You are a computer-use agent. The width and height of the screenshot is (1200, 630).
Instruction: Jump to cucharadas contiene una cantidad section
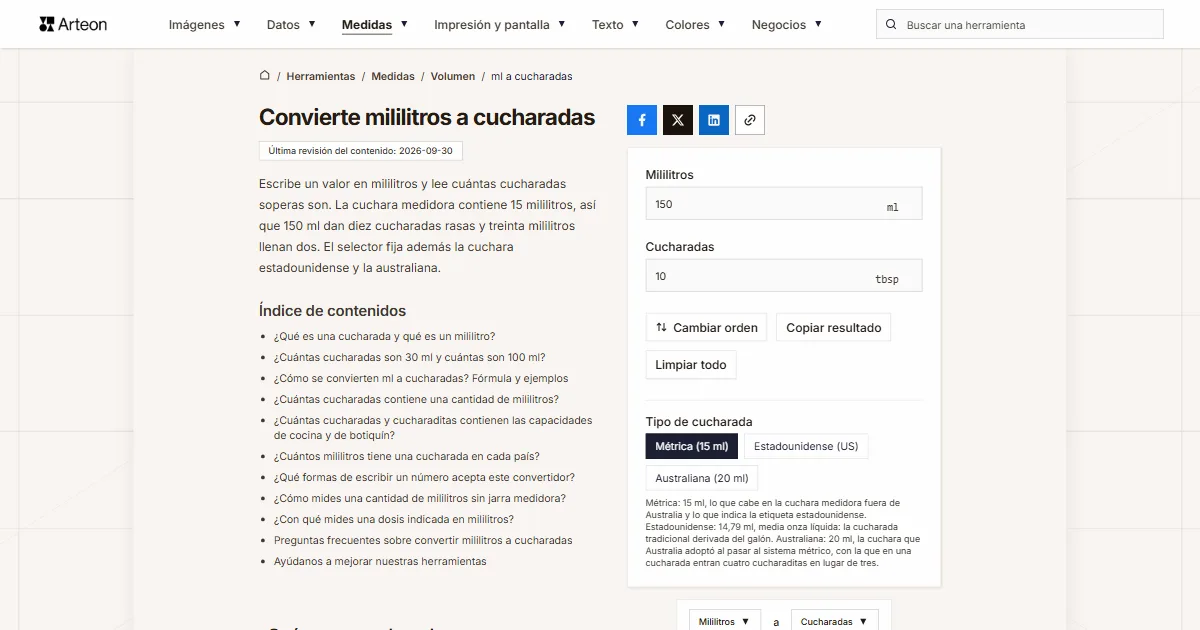(416, 399)
